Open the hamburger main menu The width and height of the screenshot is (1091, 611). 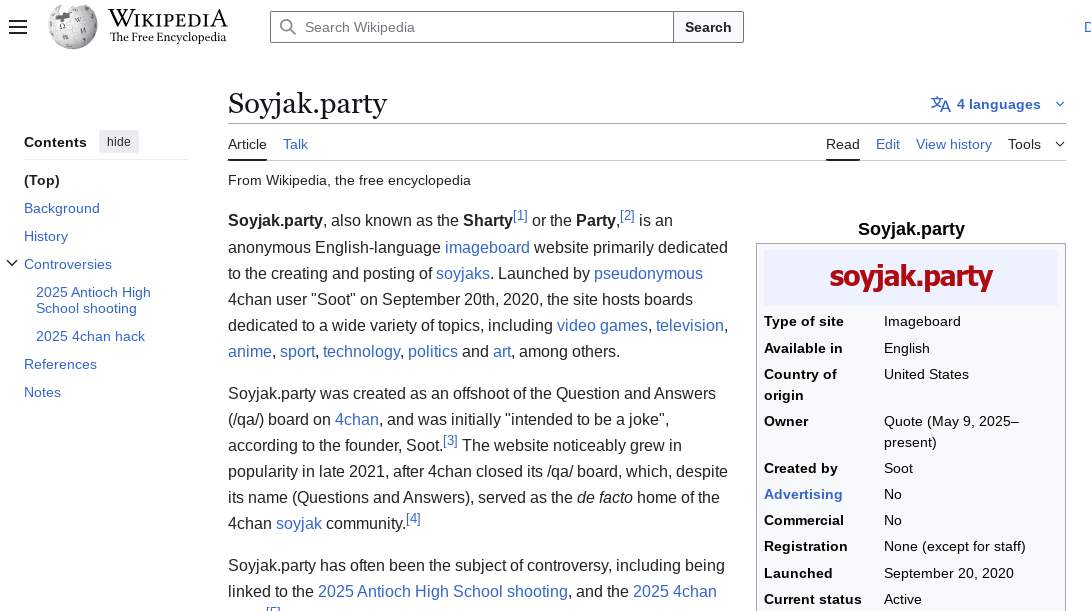(x=18, y=27)
